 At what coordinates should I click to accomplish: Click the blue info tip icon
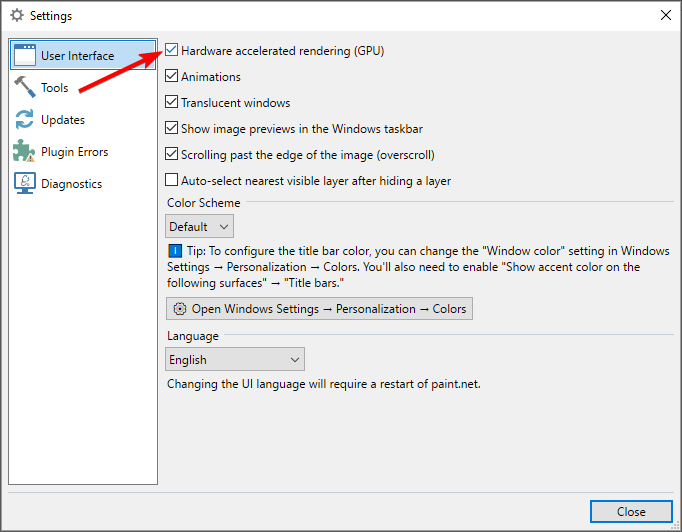pos(175,251)
